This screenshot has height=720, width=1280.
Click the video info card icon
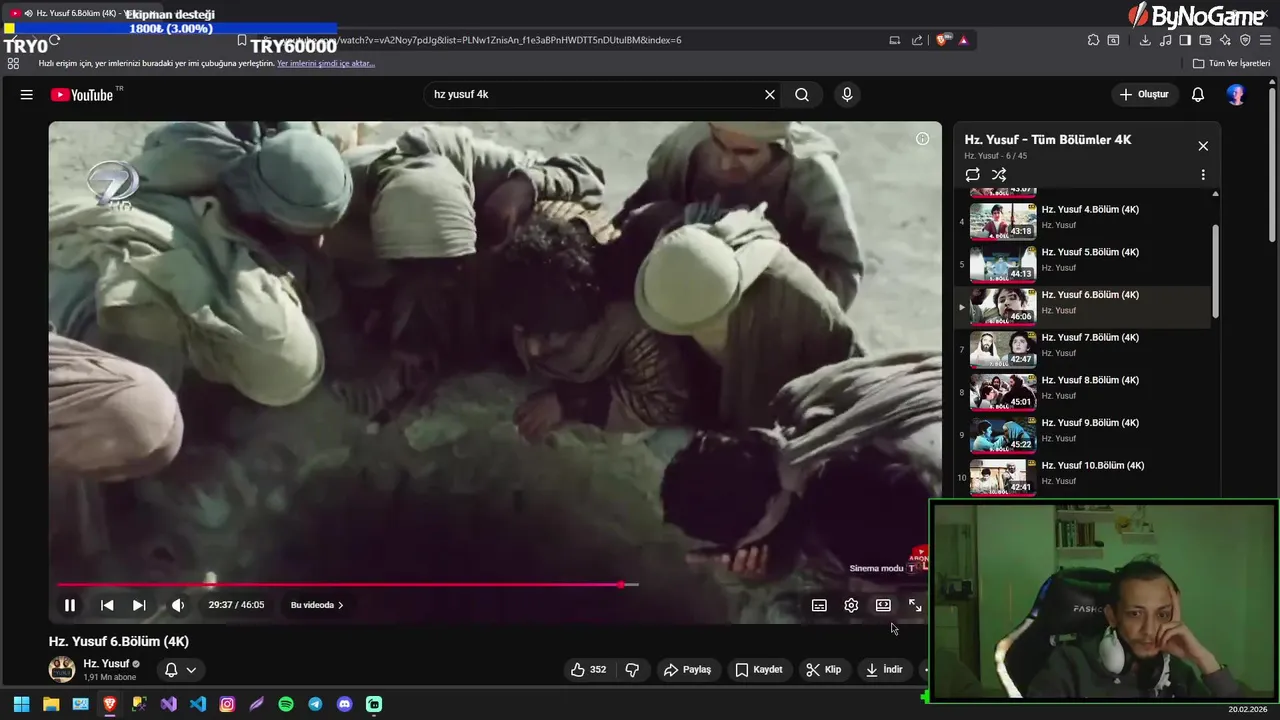922,139
